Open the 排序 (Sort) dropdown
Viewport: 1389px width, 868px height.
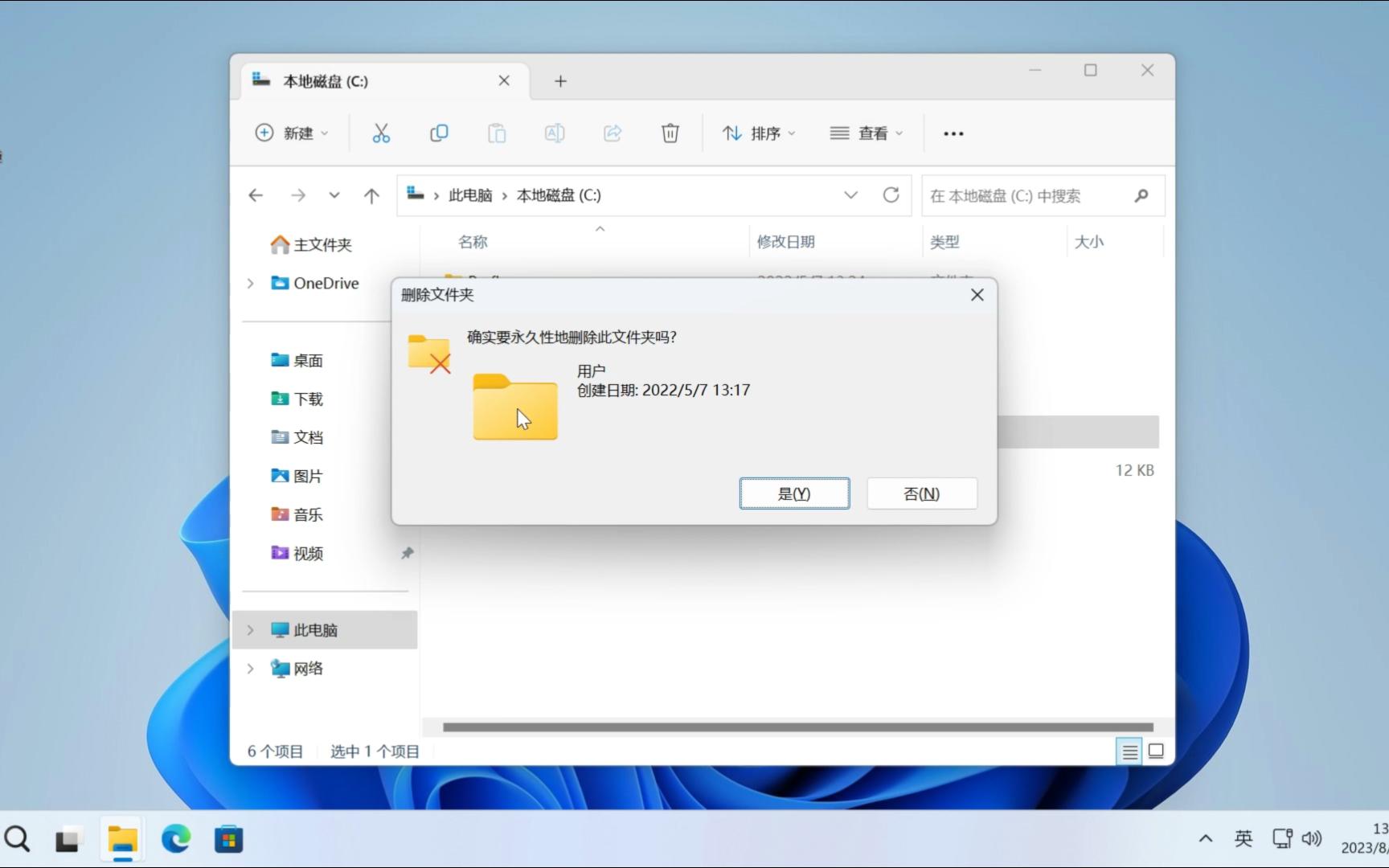click(756, 133)
